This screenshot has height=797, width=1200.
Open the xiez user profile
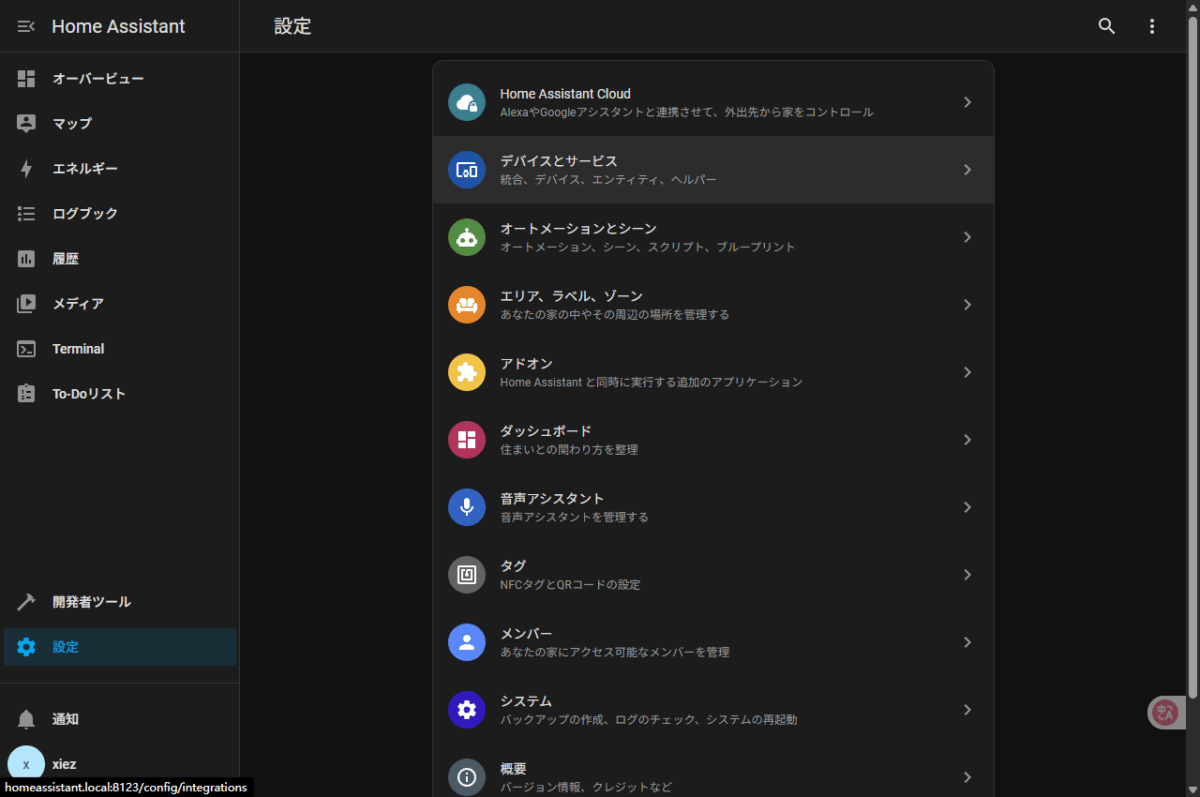120,764
